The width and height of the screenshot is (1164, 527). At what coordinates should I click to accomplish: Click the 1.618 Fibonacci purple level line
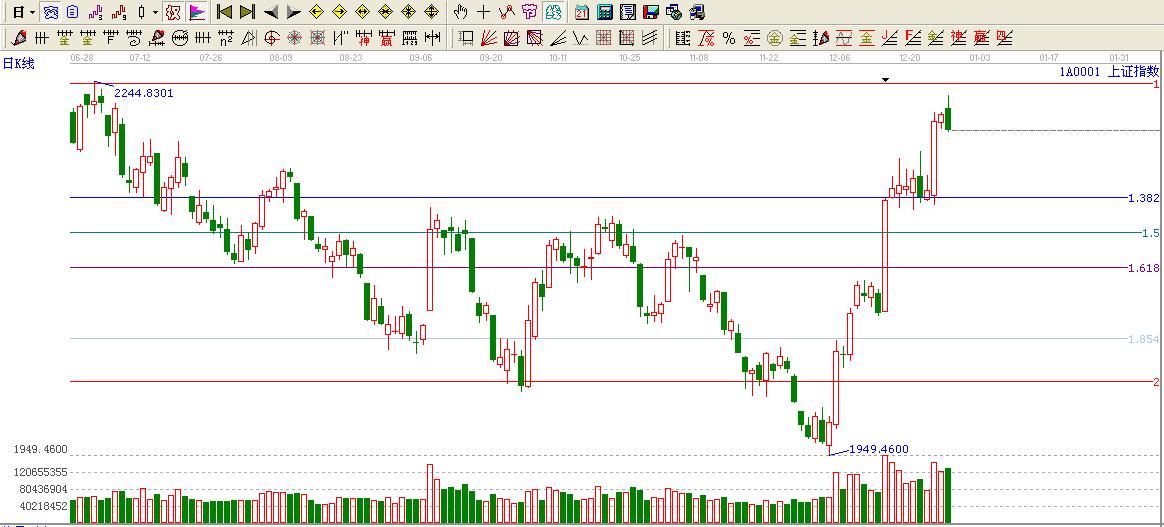600,268
